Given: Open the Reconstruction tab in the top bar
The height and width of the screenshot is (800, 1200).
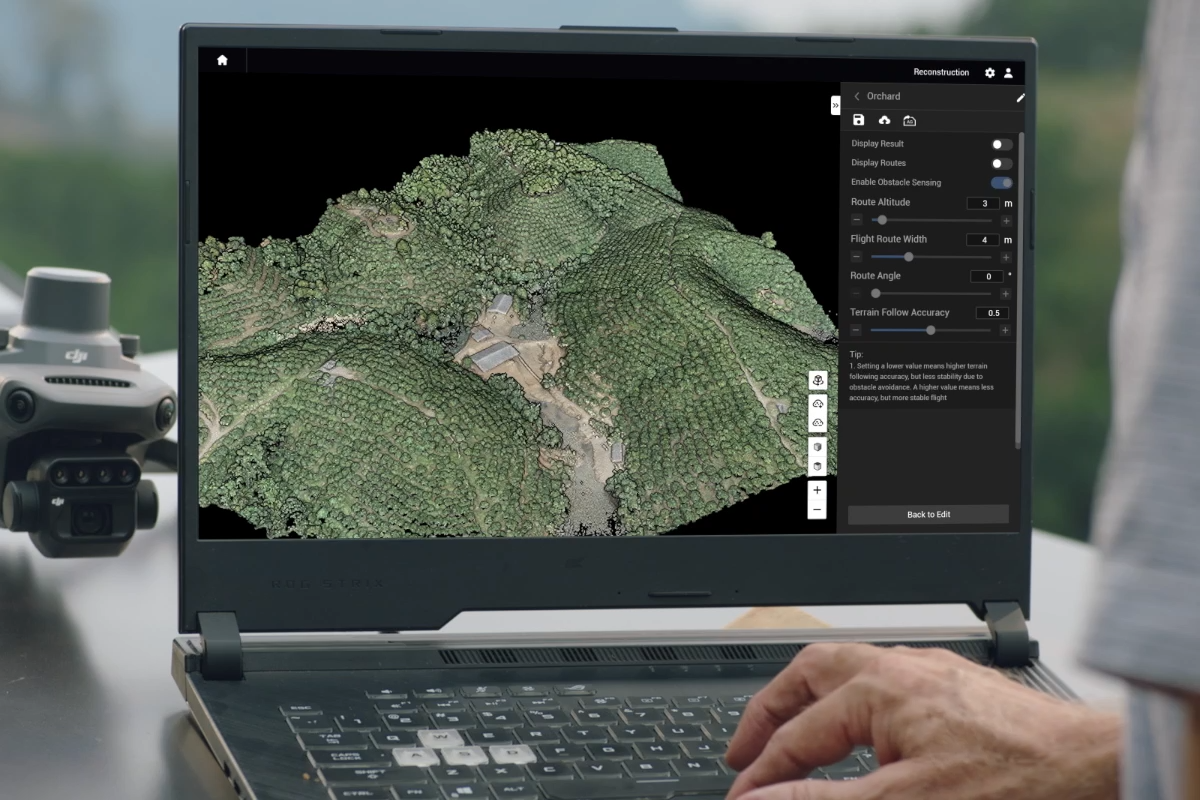Looking at the screenshot, I should 940,73.
